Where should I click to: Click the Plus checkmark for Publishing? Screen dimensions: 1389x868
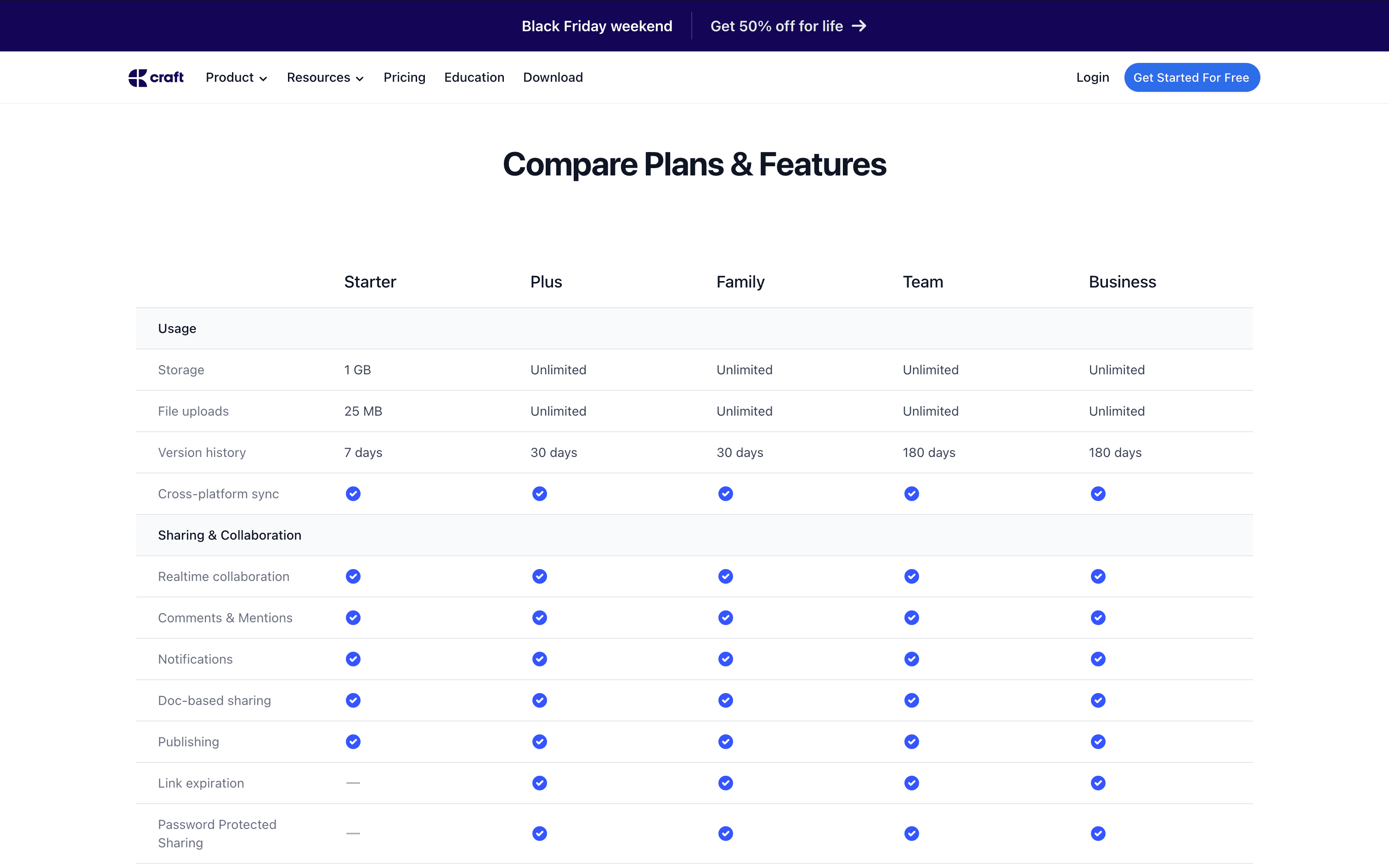click(539, 741)
